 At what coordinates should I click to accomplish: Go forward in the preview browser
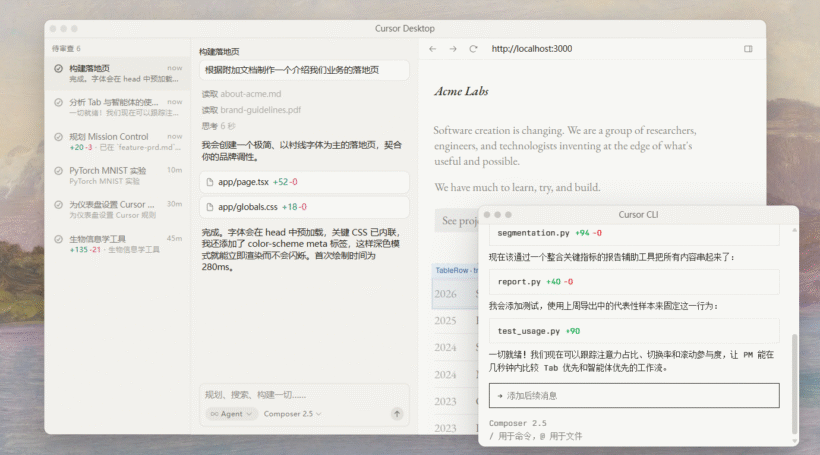(453, 49)
